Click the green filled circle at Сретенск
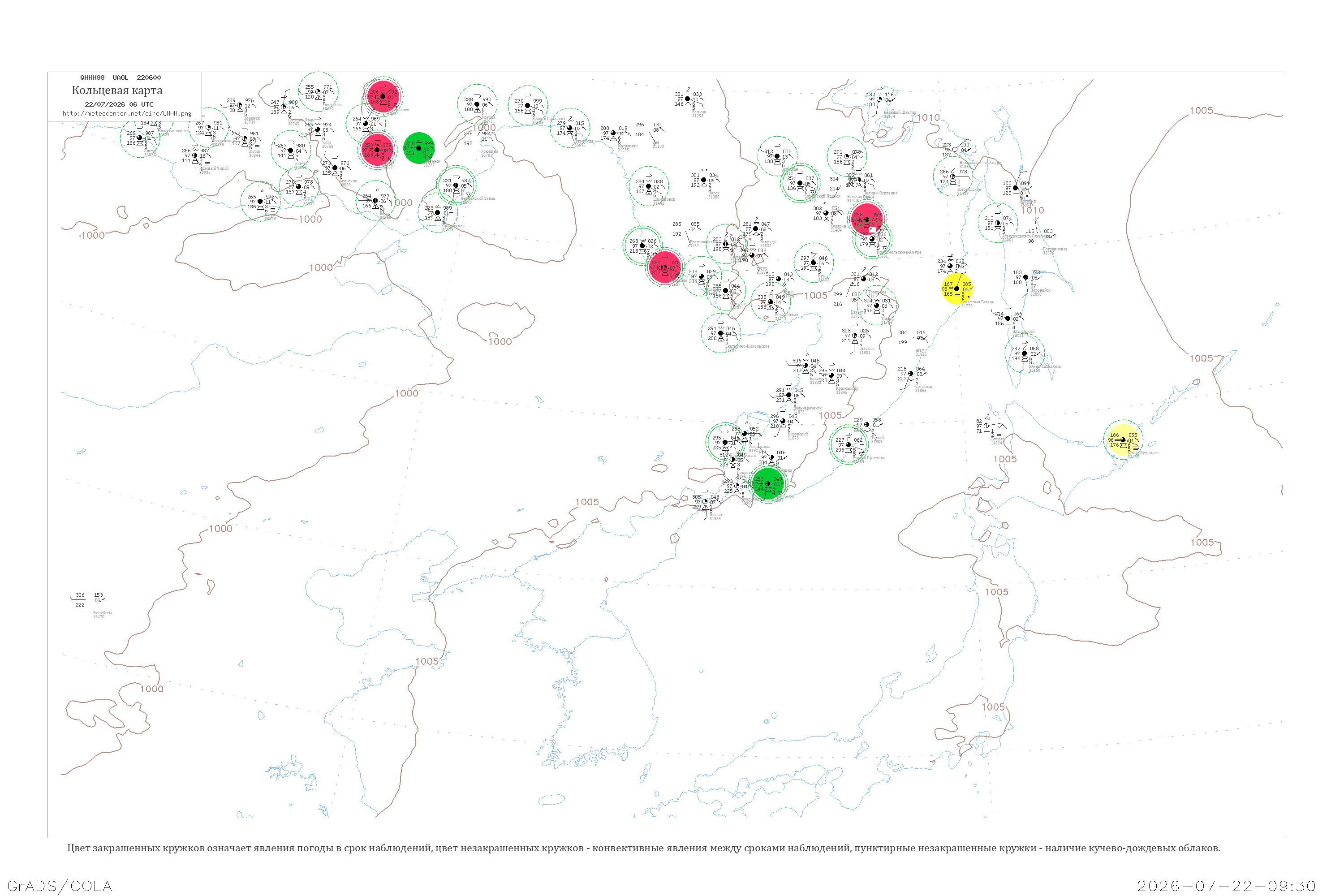1344x896 pixels. (419, 148)
